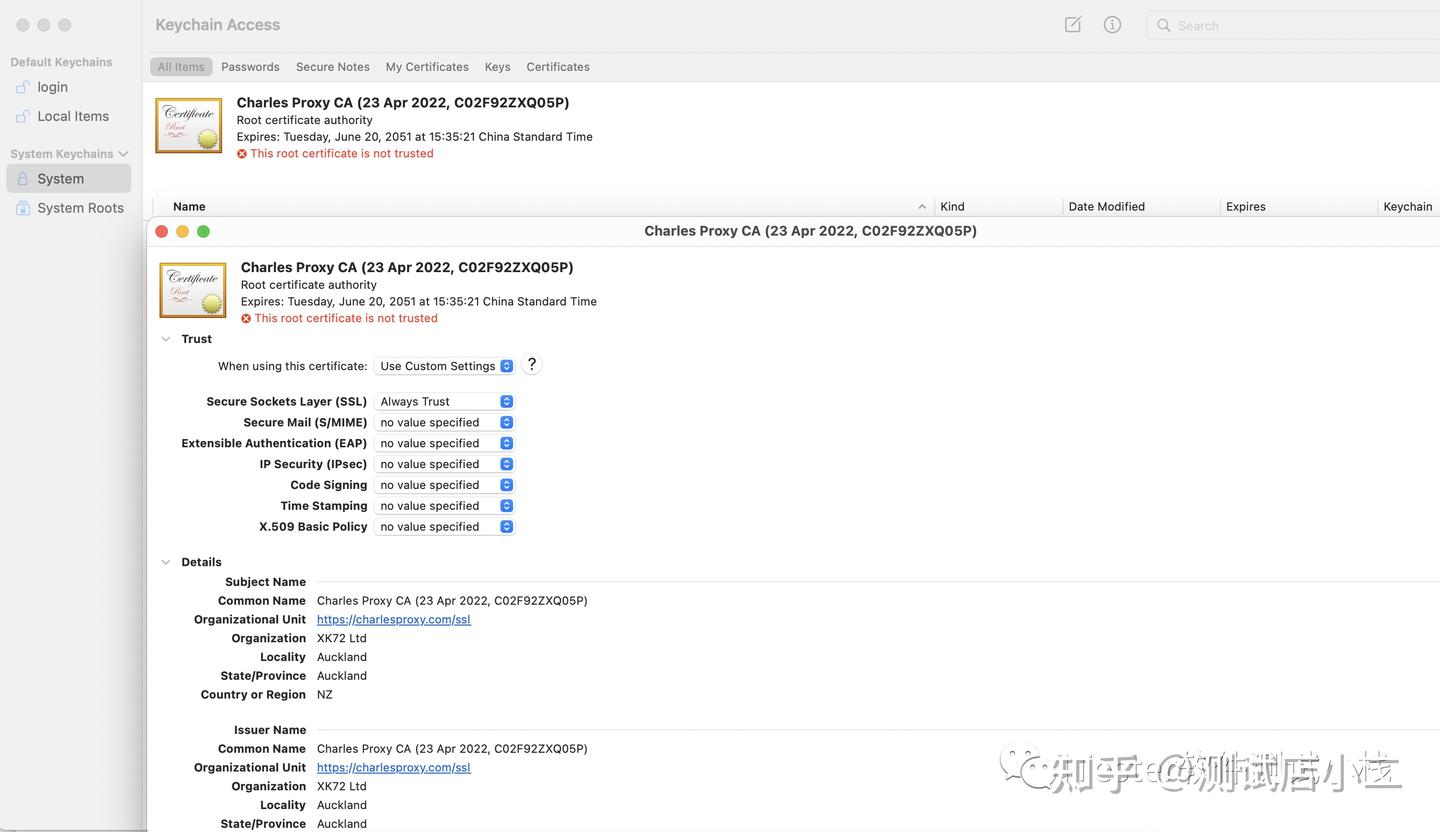This screenshot has height=832, width=1440.
Task: Open X.509 Basic Policy dropdown
Action: 444,527
